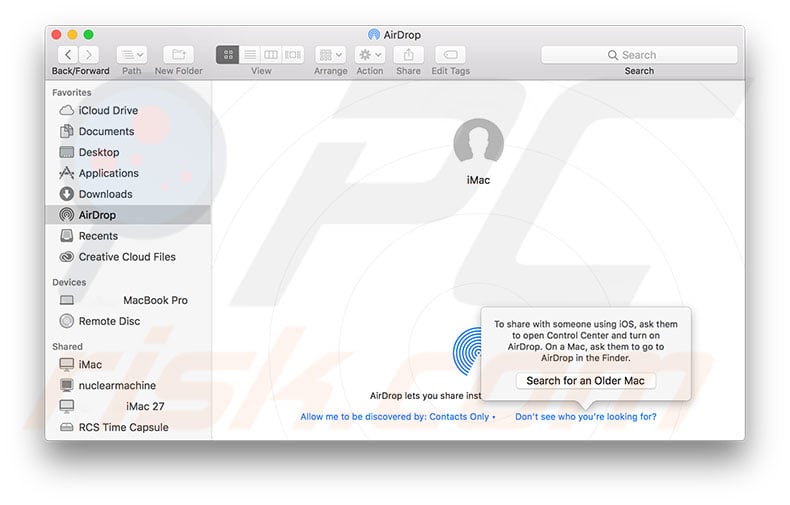790x505 pixels.
Task: Select nuclearmachine under Shared
Action: coord(128,386)
